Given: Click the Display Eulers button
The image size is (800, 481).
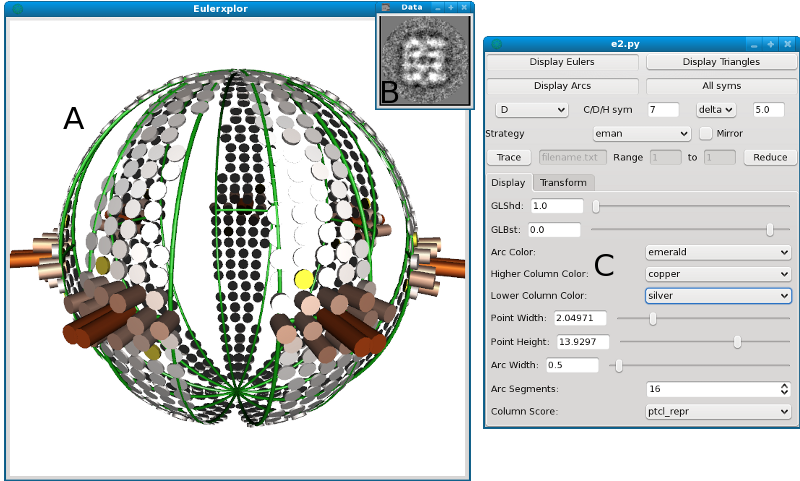Looking at the screenshot, I should [562, 62].
